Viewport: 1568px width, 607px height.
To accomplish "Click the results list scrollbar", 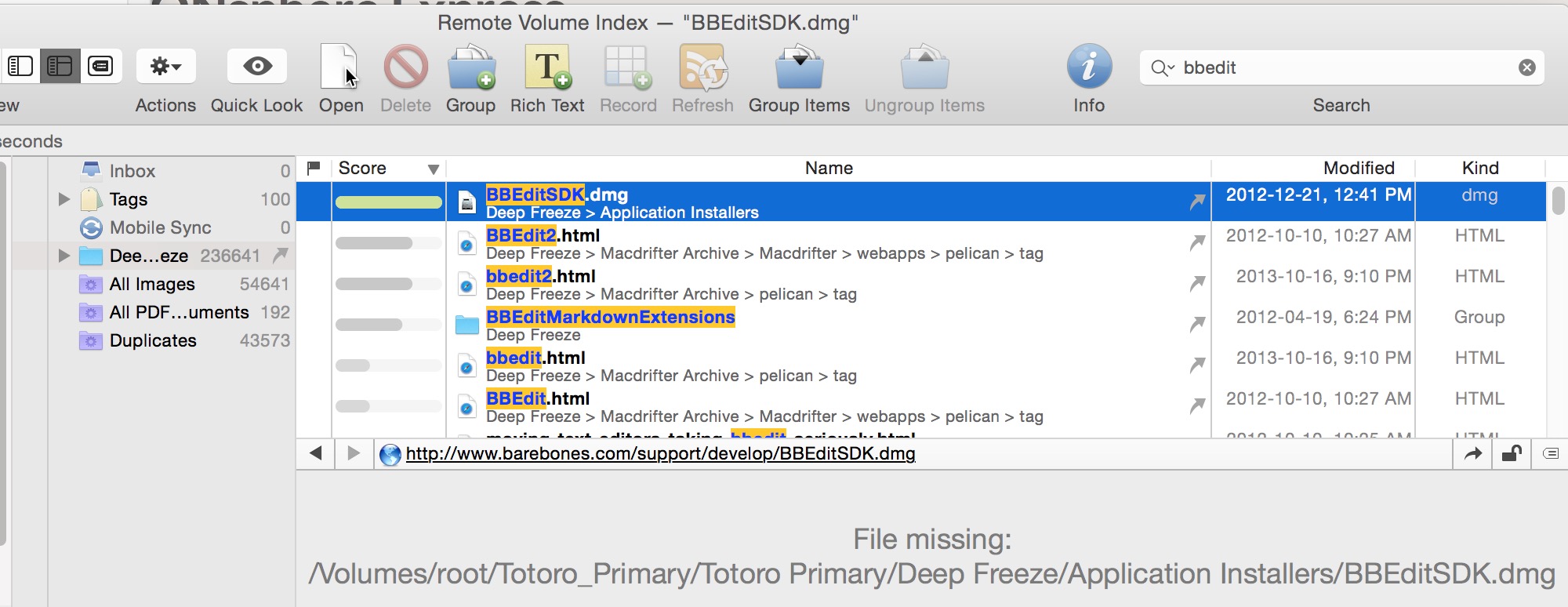I will [1558, 201].
